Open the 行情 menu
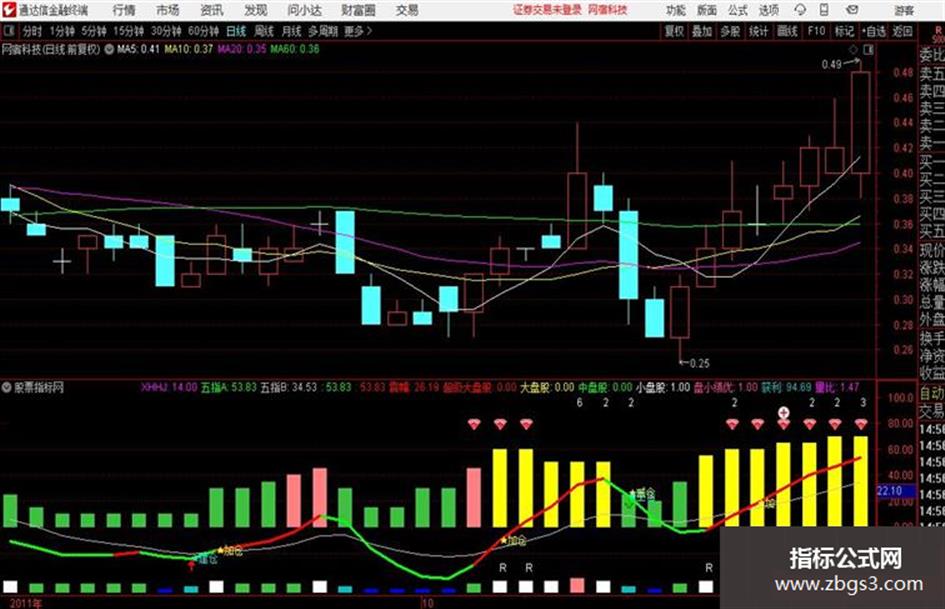Viewport: 945px width, 609px height. click(x=124, y=10)
